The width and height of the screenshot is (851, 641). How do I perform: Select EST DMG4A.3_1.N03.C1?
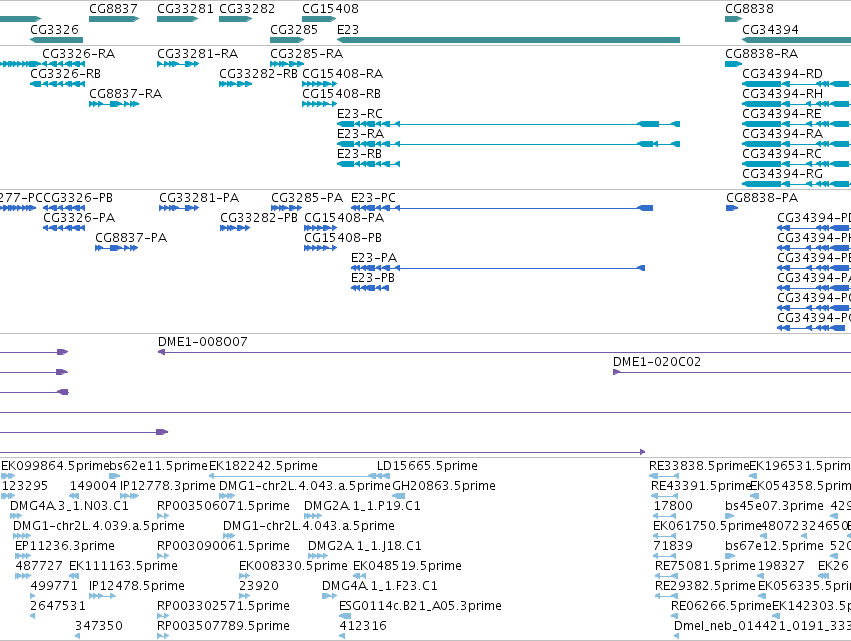(15, 516)
